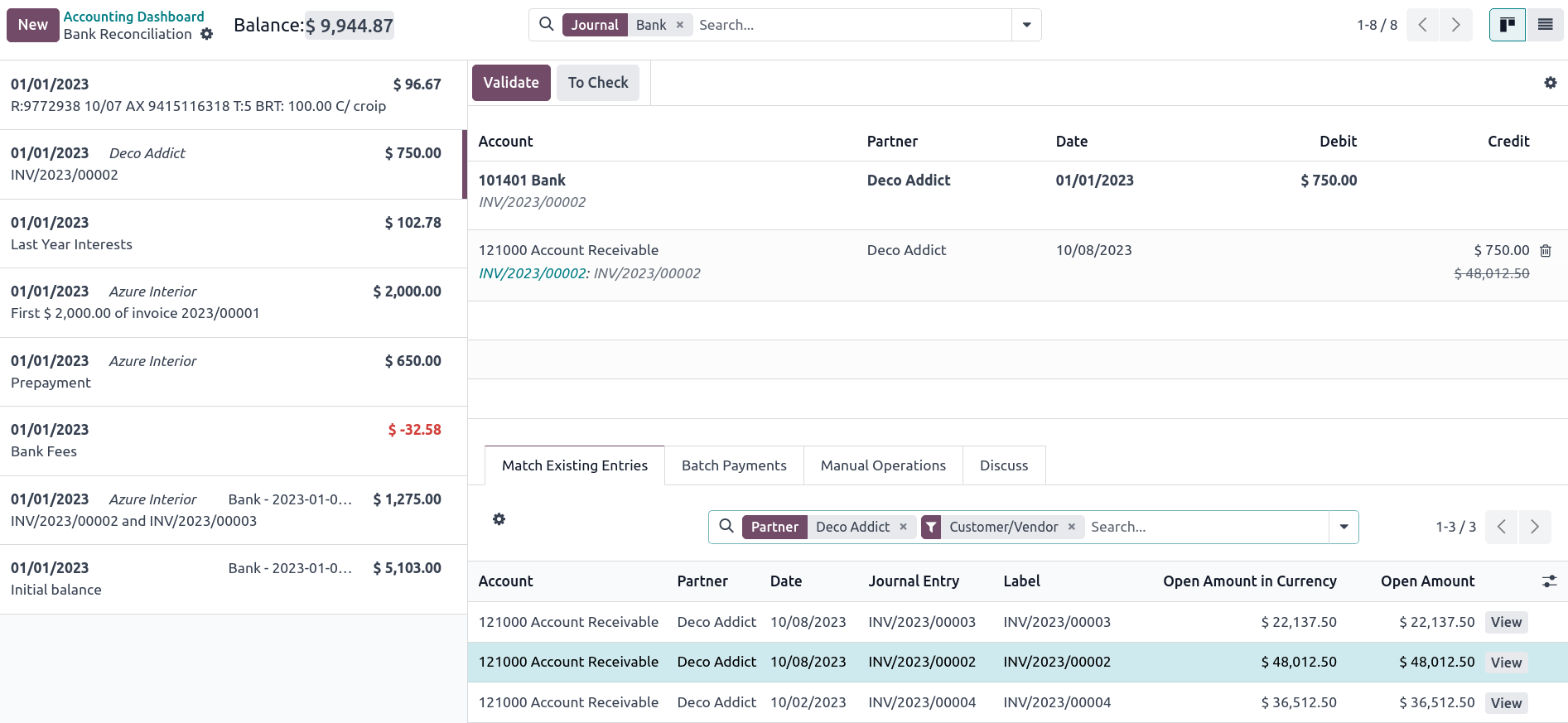The height and width of the screenshot is (723, 1568).
Task: Go to next page of bank transactions
Action: (x=1455, y=25)
